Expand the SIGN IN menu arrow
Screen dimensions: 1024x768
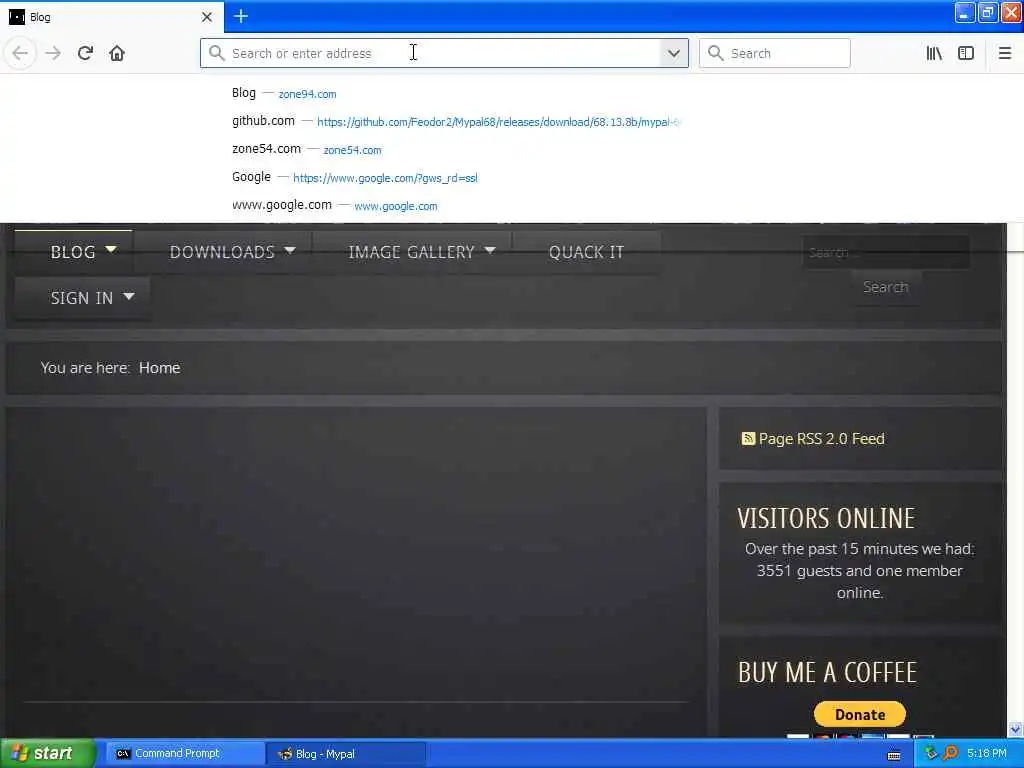coord(129,296)
